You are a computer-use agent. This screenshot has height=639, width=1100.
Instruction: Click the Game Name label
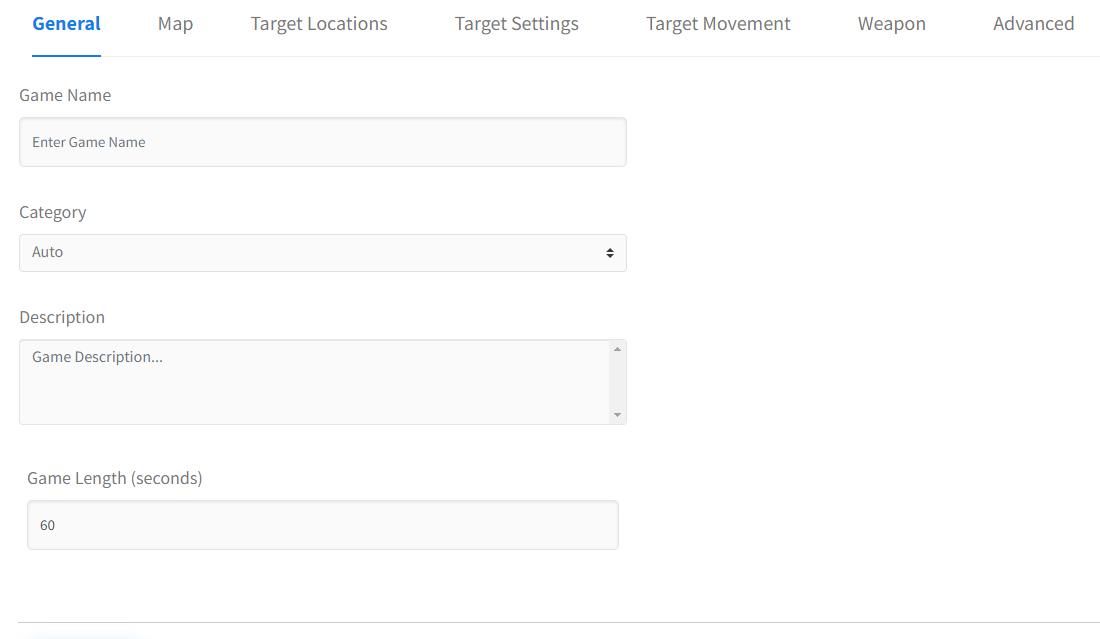[x=65, y=96]
